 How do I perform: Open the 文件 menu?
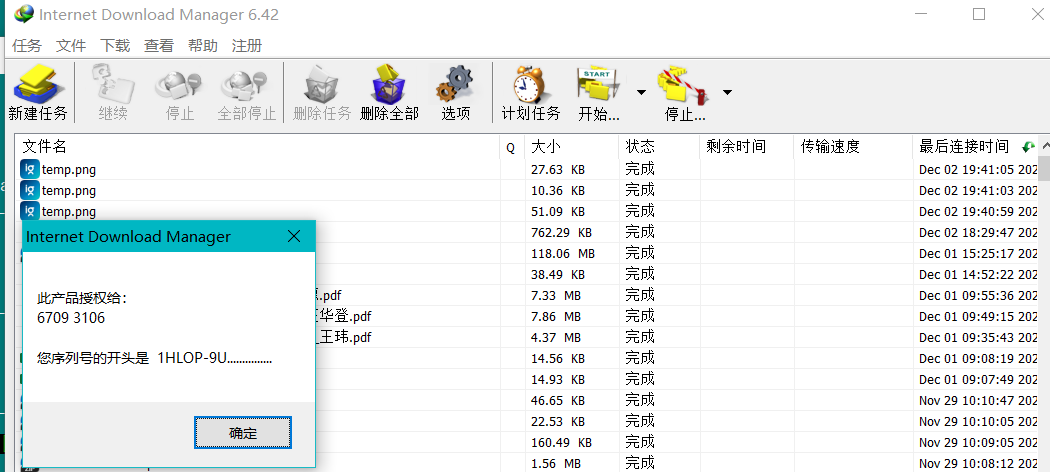(71, 46)
